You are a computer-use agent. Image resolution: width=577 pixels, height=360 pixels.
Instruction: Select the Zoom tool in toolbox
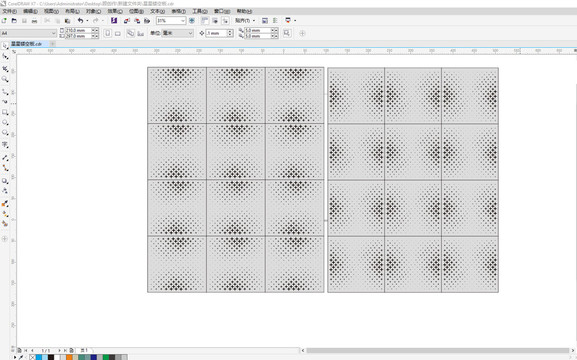(x=5, y=79)
